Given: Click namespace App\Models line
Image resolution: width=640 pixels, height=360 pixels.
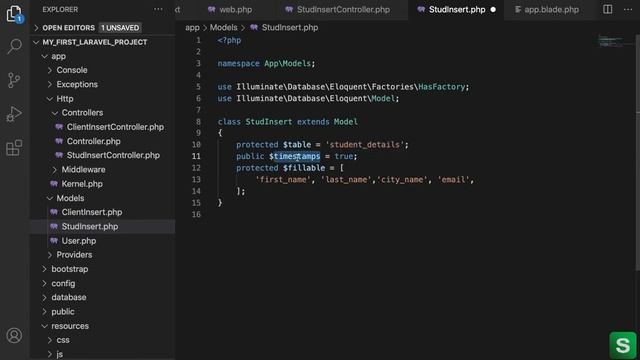Looking at the screenshot, I should coord(266,64).
